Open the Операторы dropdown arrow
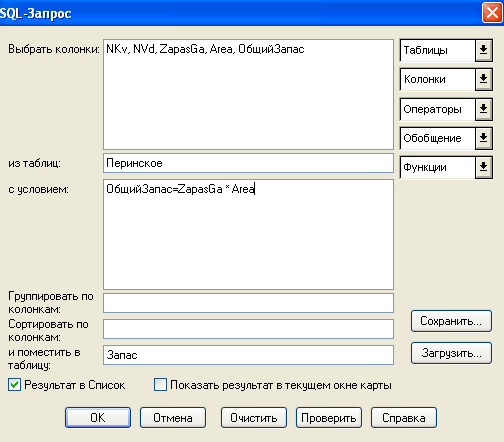Viewport: 504px width, 442px height. 484,109
